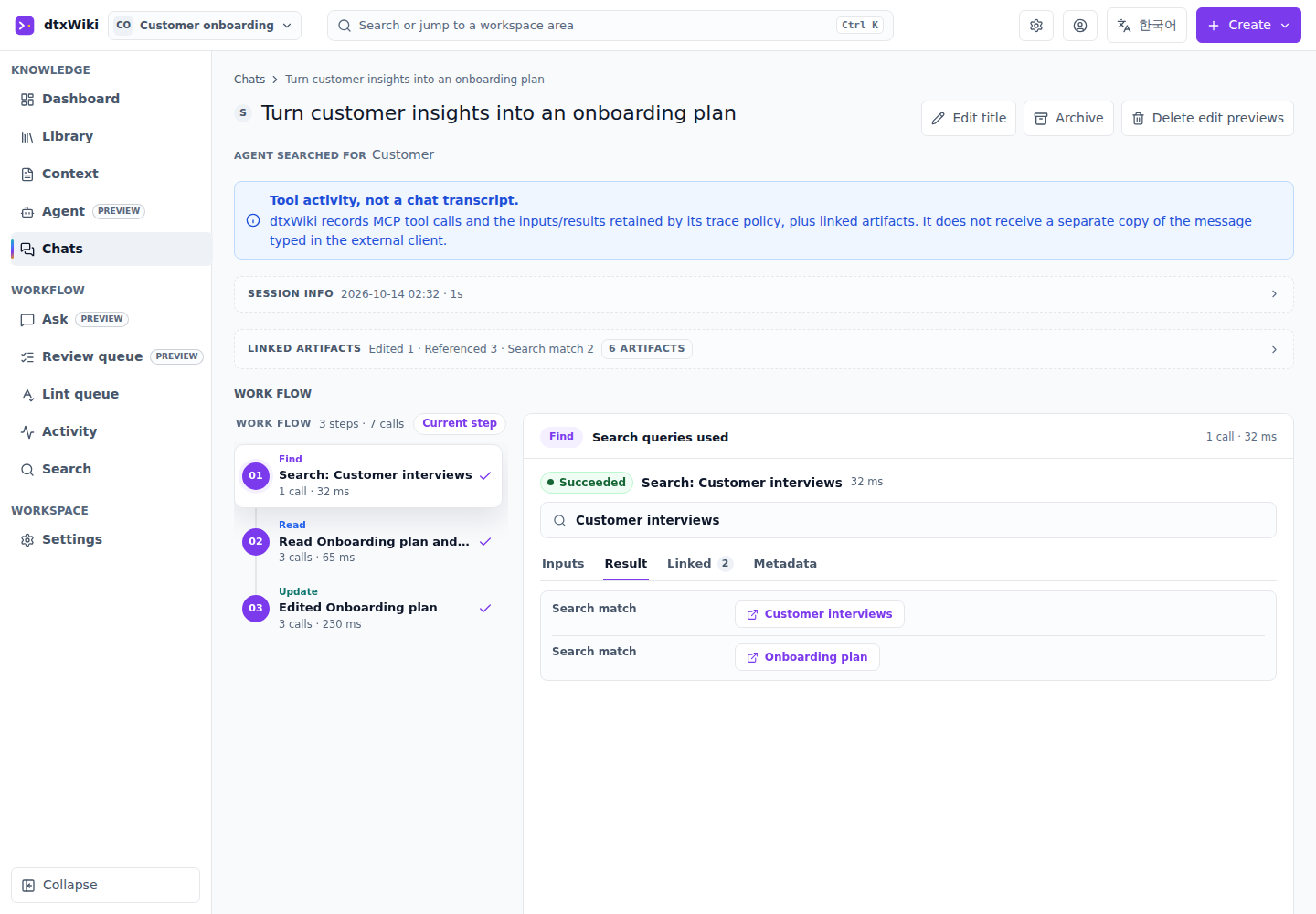Viewport: 1316px width, 914px height.
Task: Select step 01 Search: Customer interviews
Action: click(368, 475)
